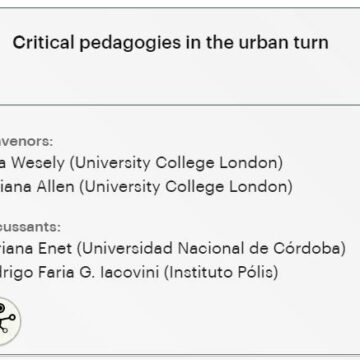Click the 'Instituto Pólis' affiliation
The image size is (360, 360).
221,273
